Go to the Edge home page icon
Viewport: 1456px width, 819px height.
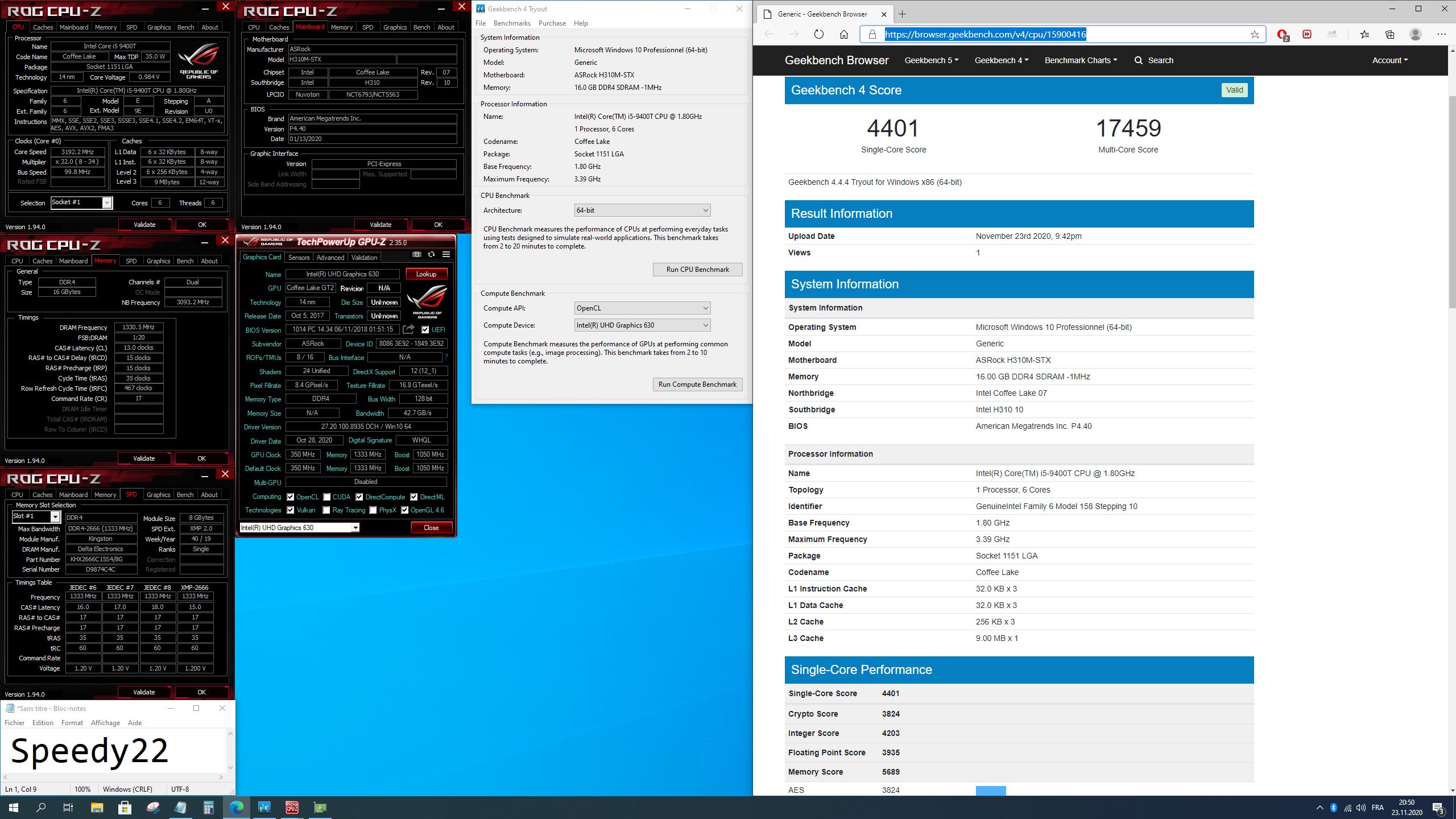click(x=844, y=34)
